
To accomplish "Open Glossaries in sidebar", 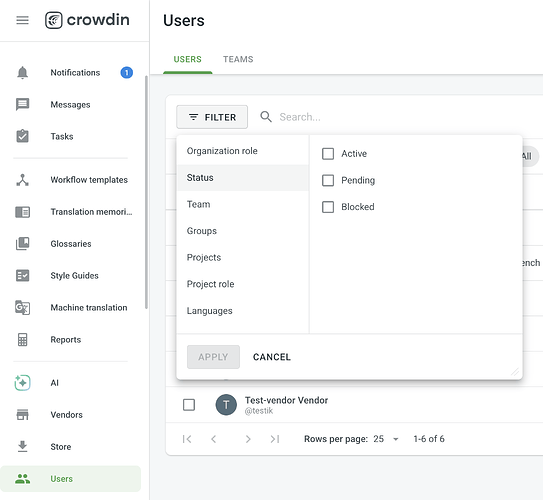I will (x=71, y=244).
